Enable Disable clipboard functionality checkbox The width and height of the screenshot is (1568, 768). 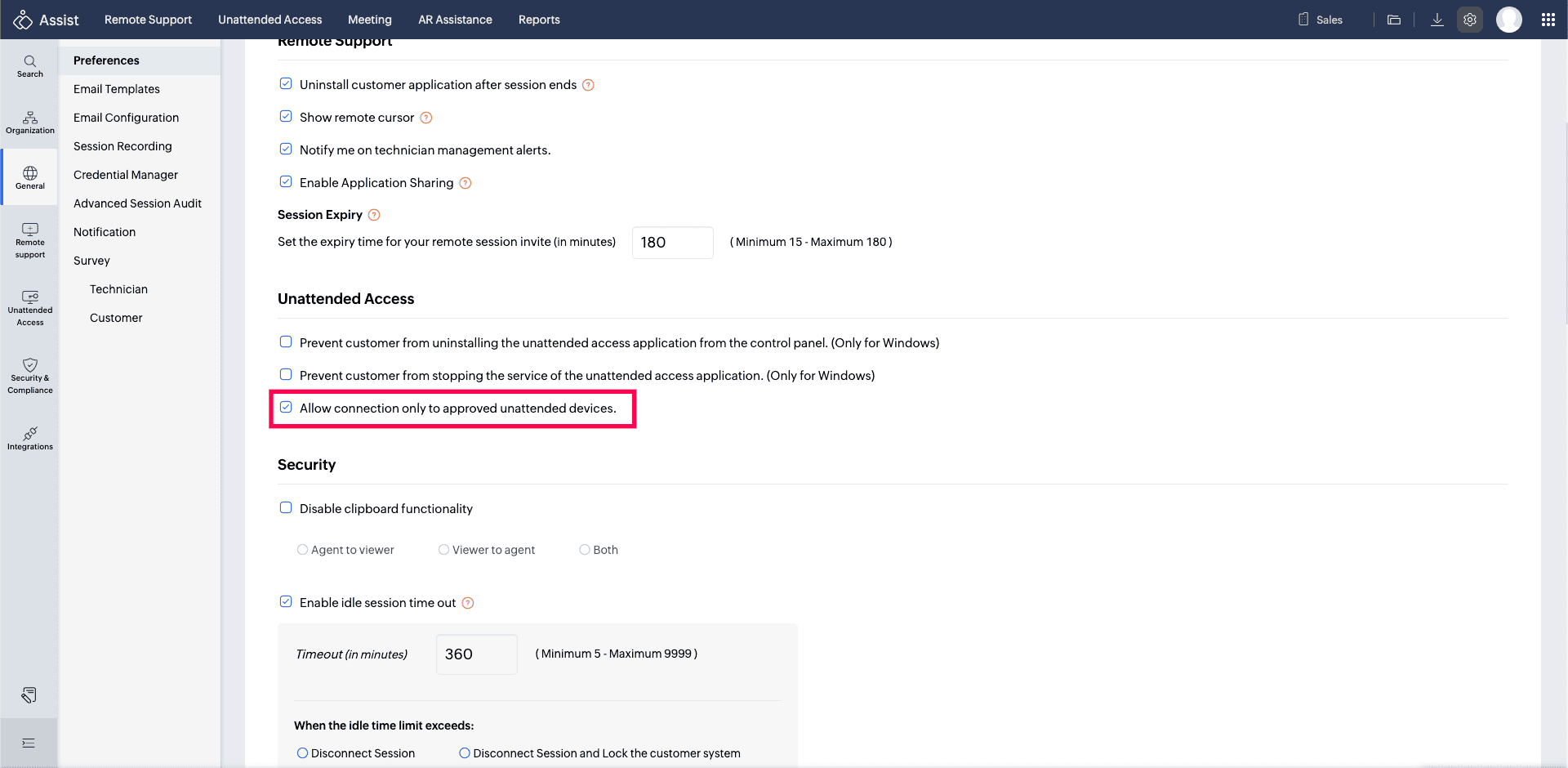pos(286,508)
